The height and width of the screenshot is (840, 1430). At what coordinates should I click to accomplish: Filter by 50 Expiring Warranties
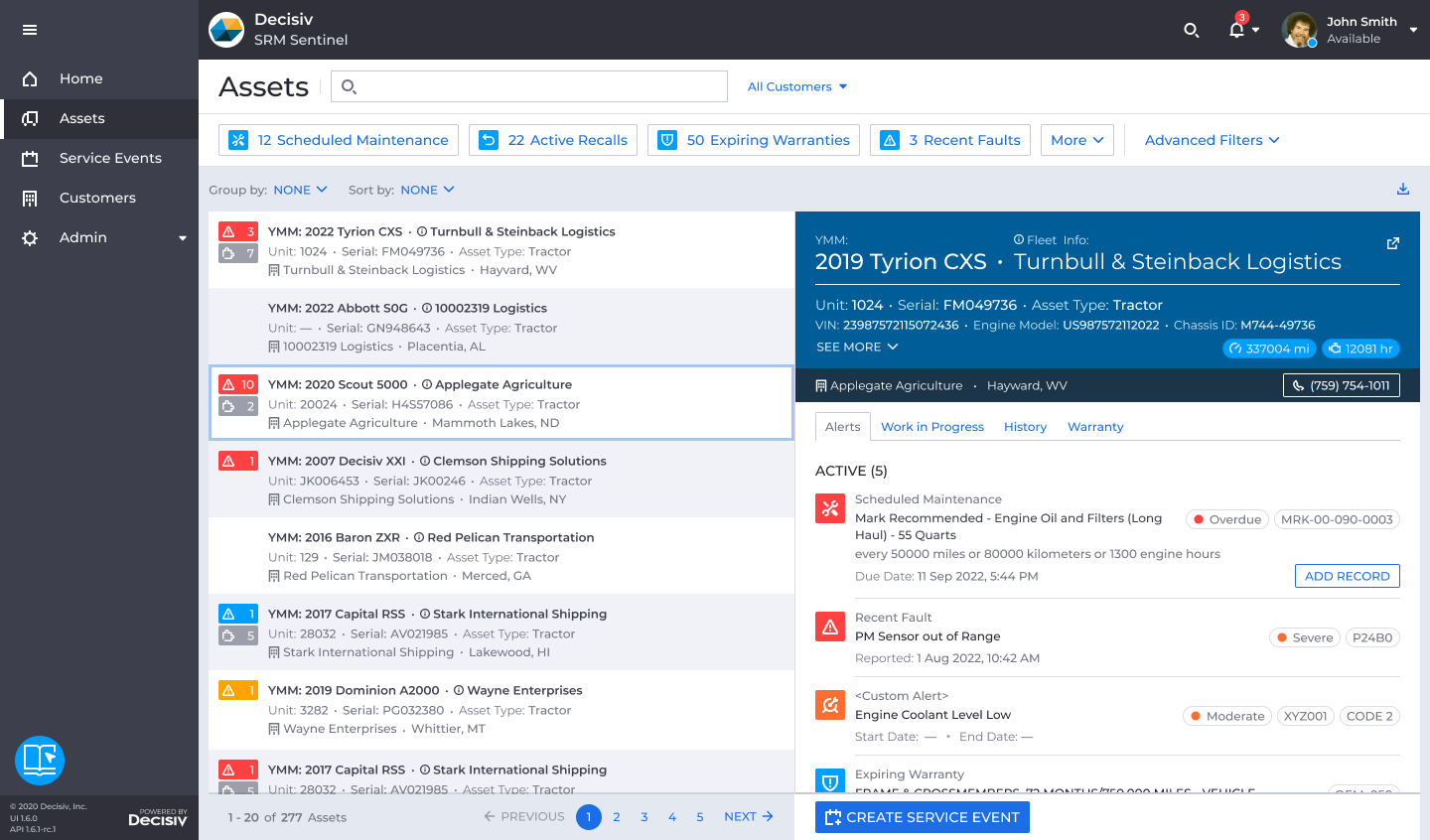[x=754, y=140]
